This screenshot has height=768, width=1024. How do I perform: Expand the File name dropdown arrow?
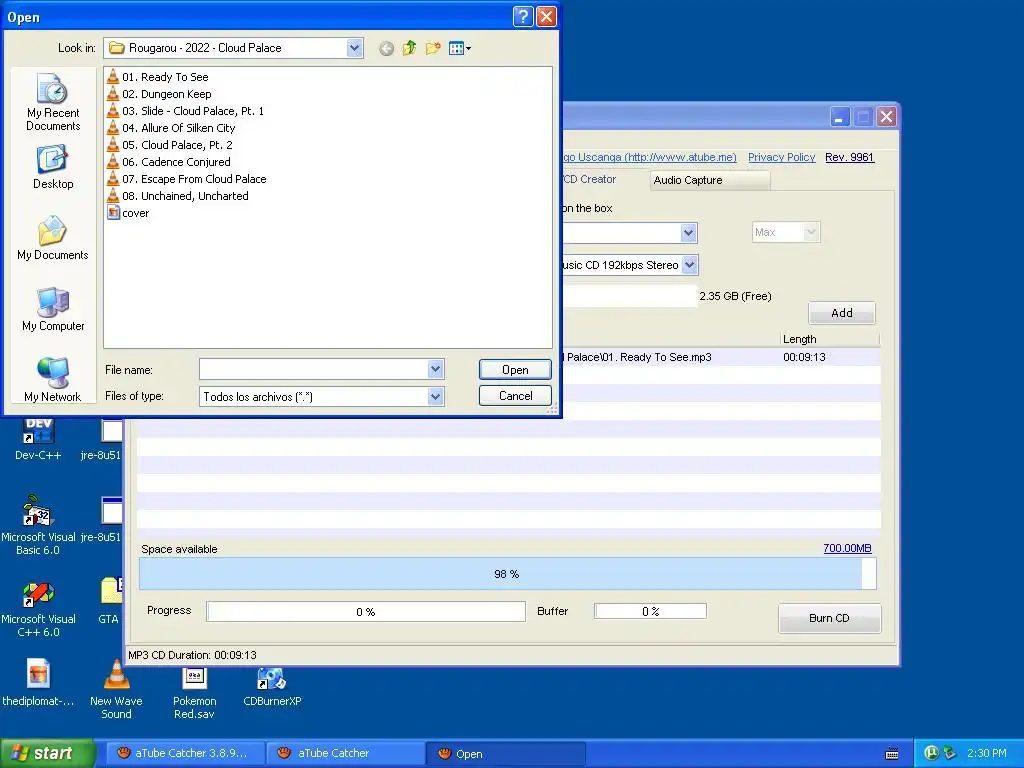coord(436,370)
